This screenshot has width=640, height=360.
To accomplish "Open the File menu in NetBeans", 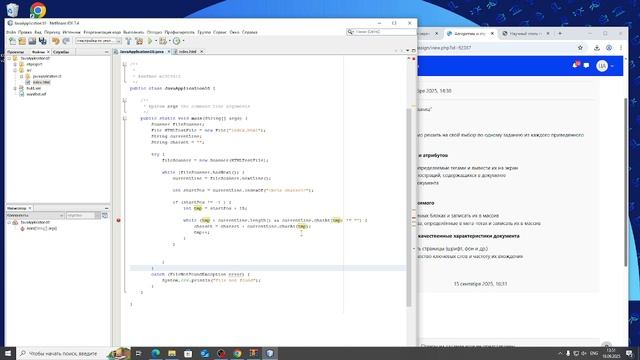I will [x=11, y=32].
